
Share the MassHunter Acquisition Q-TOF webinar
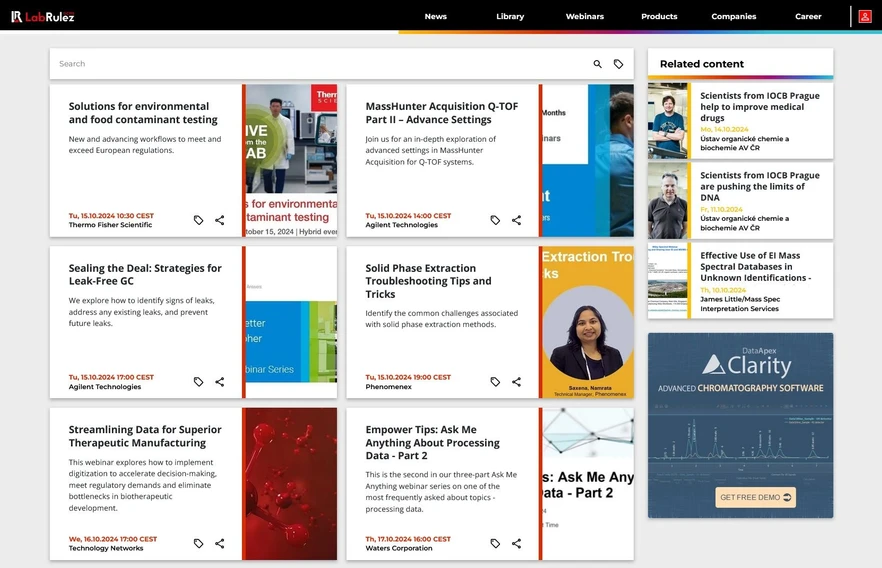coord(516,220)
